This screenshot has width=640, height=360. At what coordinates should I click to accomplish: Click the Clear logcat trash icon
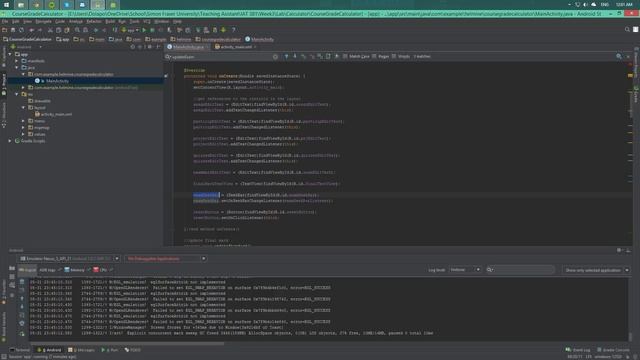pyautogui.click(x=22, y=282)
